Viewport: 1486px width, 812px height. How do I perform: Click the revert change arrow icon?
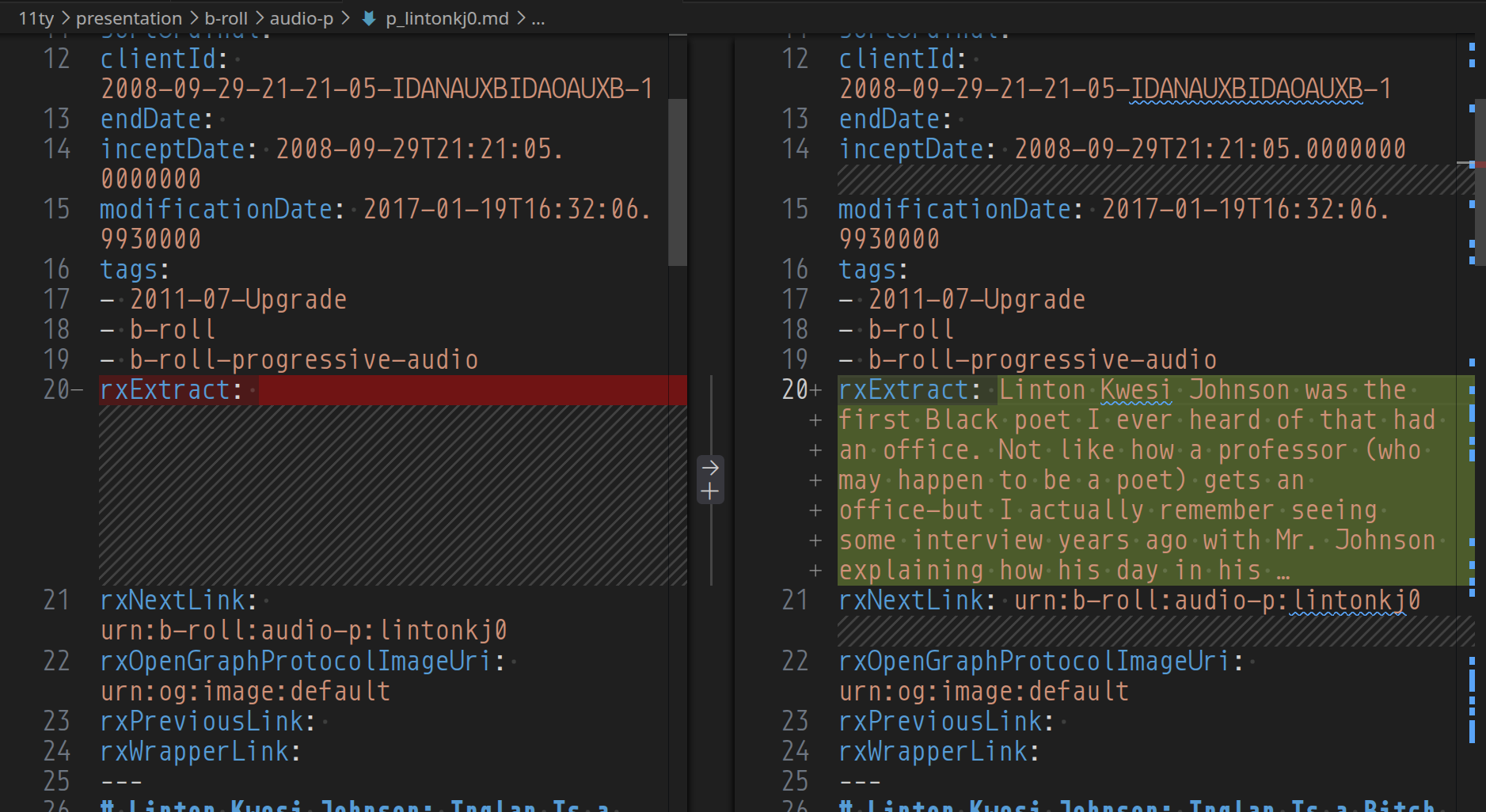[710, 467]
